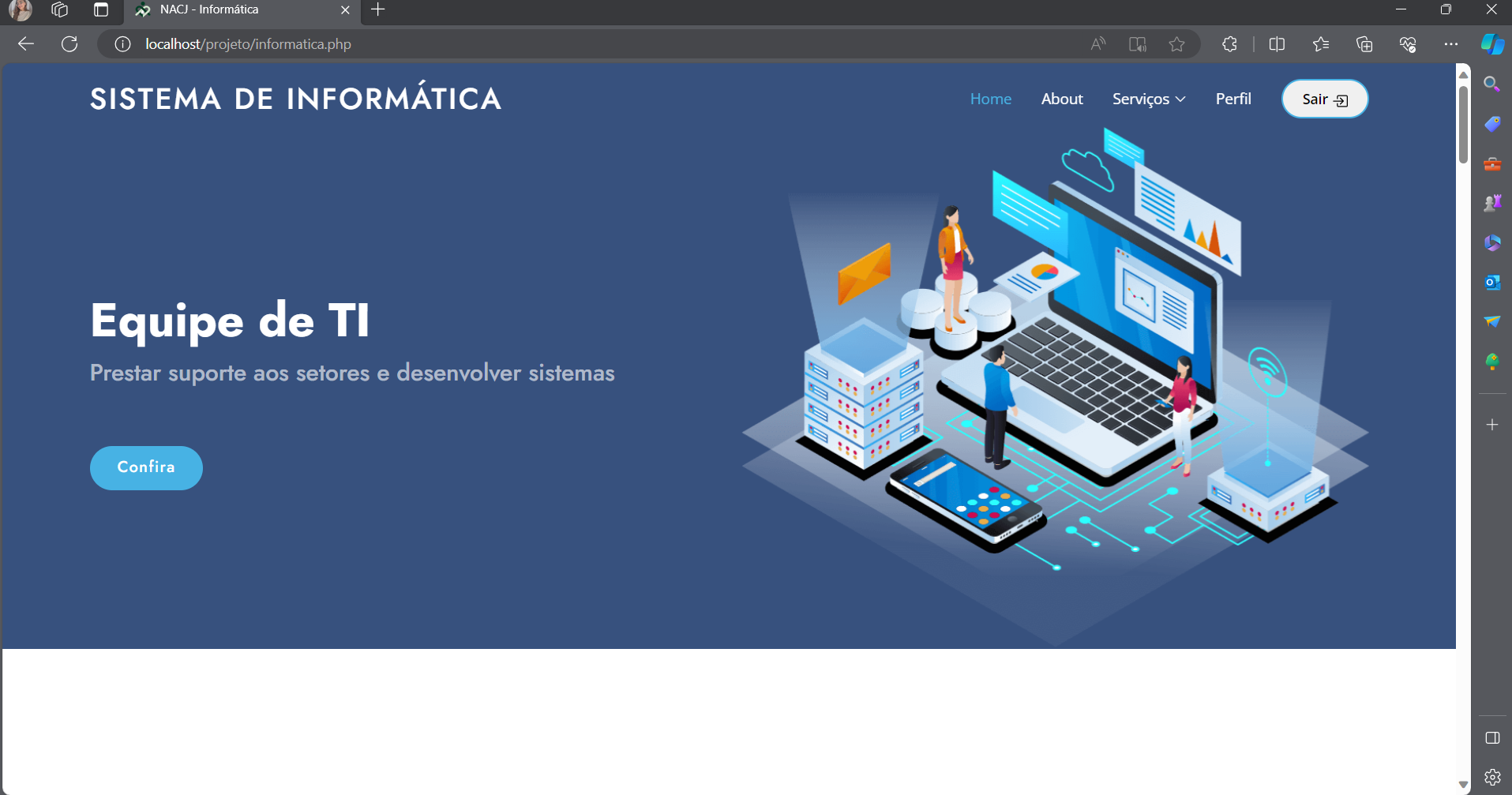The image size is (1512, 795).
Task: Navigate to the About menu item
Action: tap(1062, 99)
